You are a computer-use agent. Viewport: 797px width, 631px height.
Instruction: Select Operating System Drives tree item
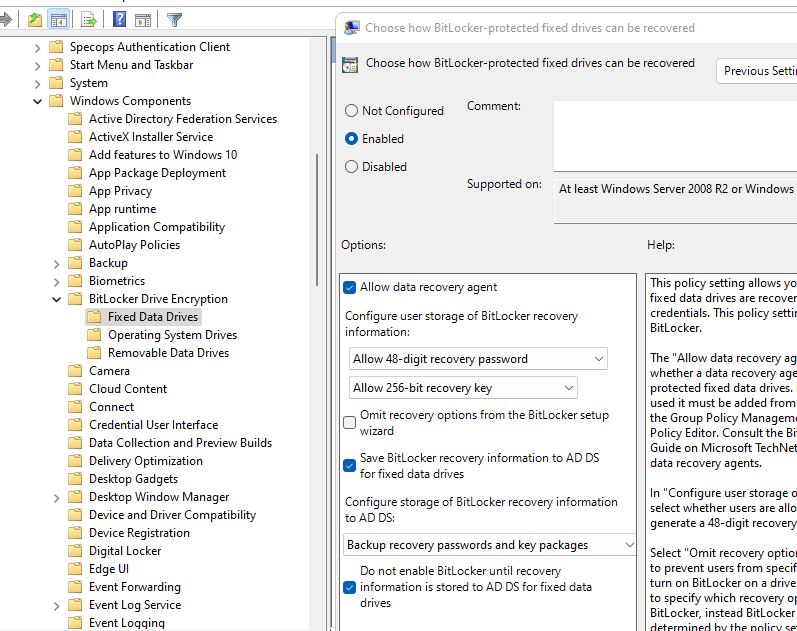point(172,335)
